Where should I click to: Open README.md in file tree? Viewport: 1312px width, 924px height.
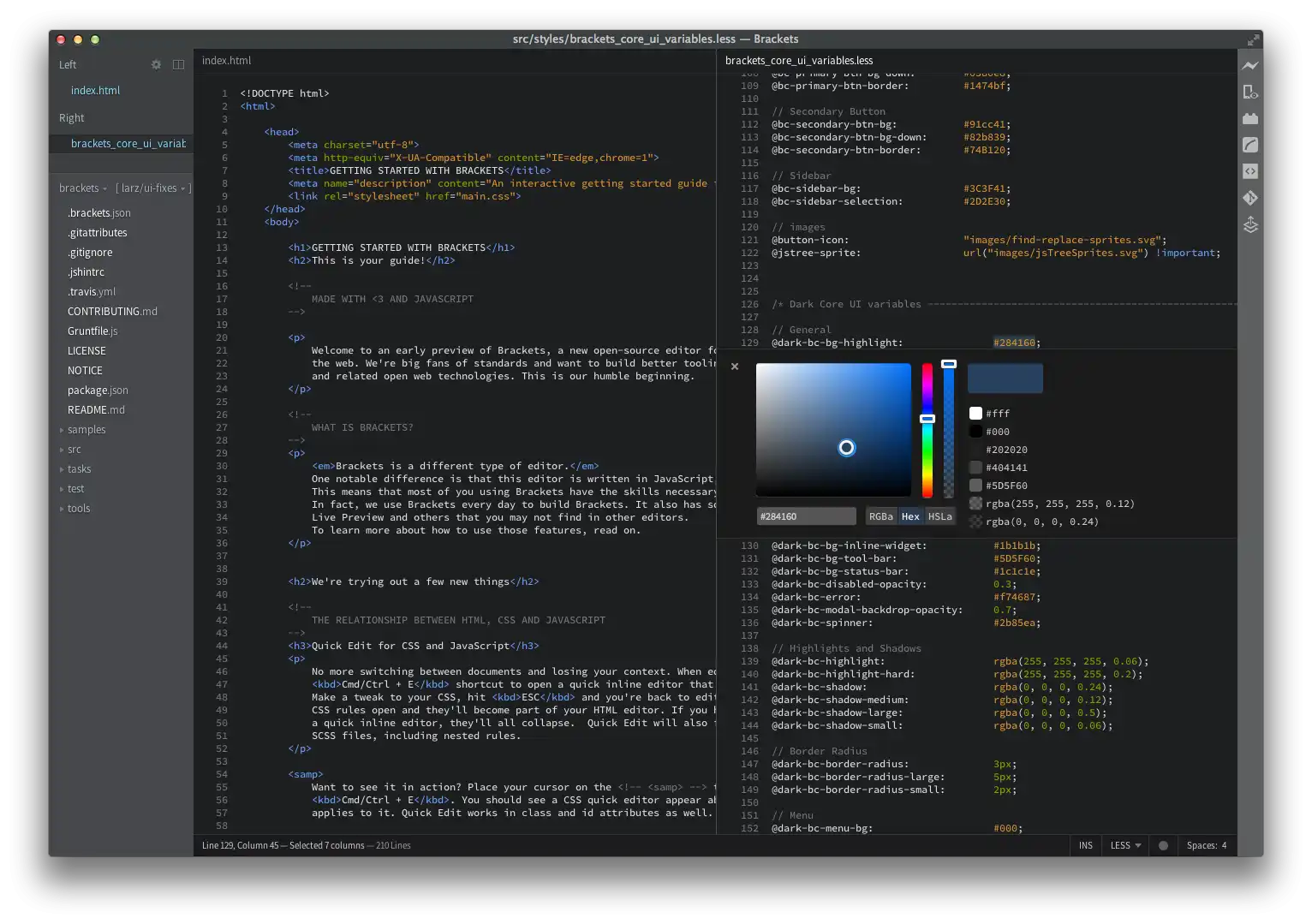pyautogui.click(x=96, y=410)
